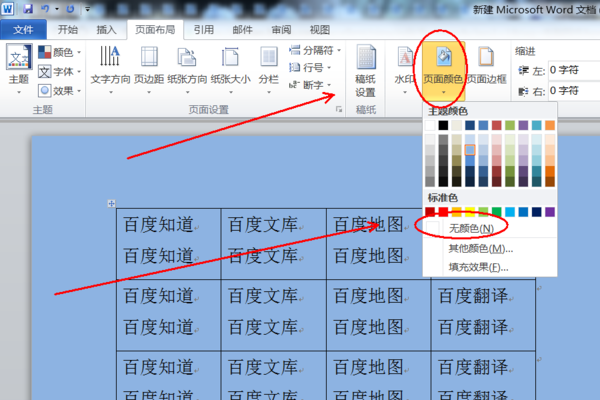Save the document with the floppy icon
This screenshot has width=600, height=400.
coord(28,8)
